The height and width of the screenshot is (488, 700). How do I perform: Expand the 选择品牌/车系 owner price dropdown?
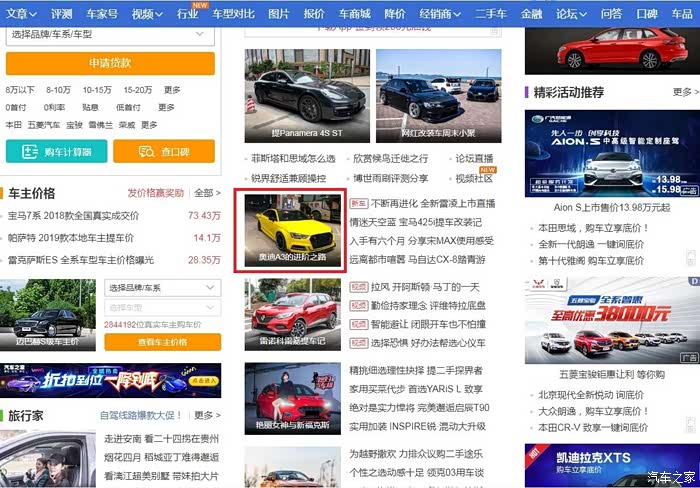160,288
